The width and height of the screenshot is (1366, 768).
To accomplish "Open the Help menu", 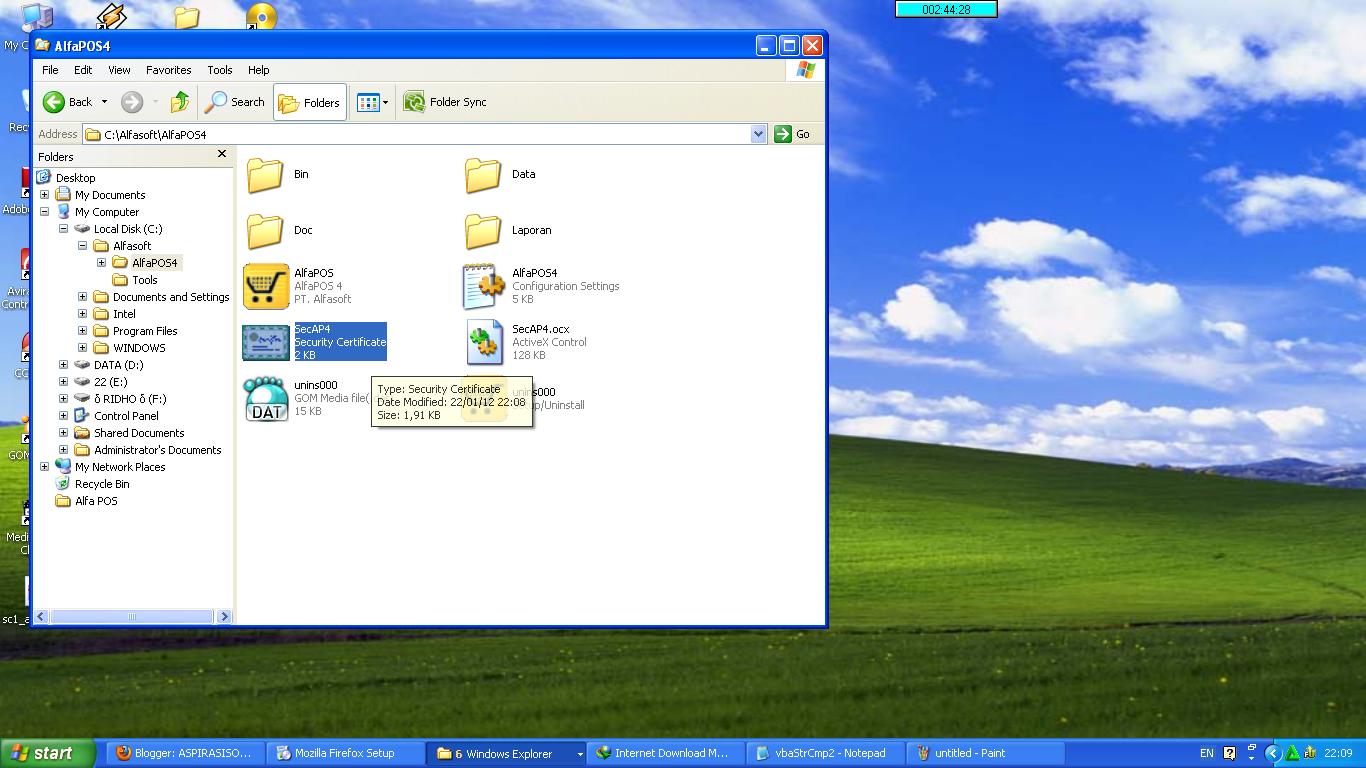I will coord(259,70).
